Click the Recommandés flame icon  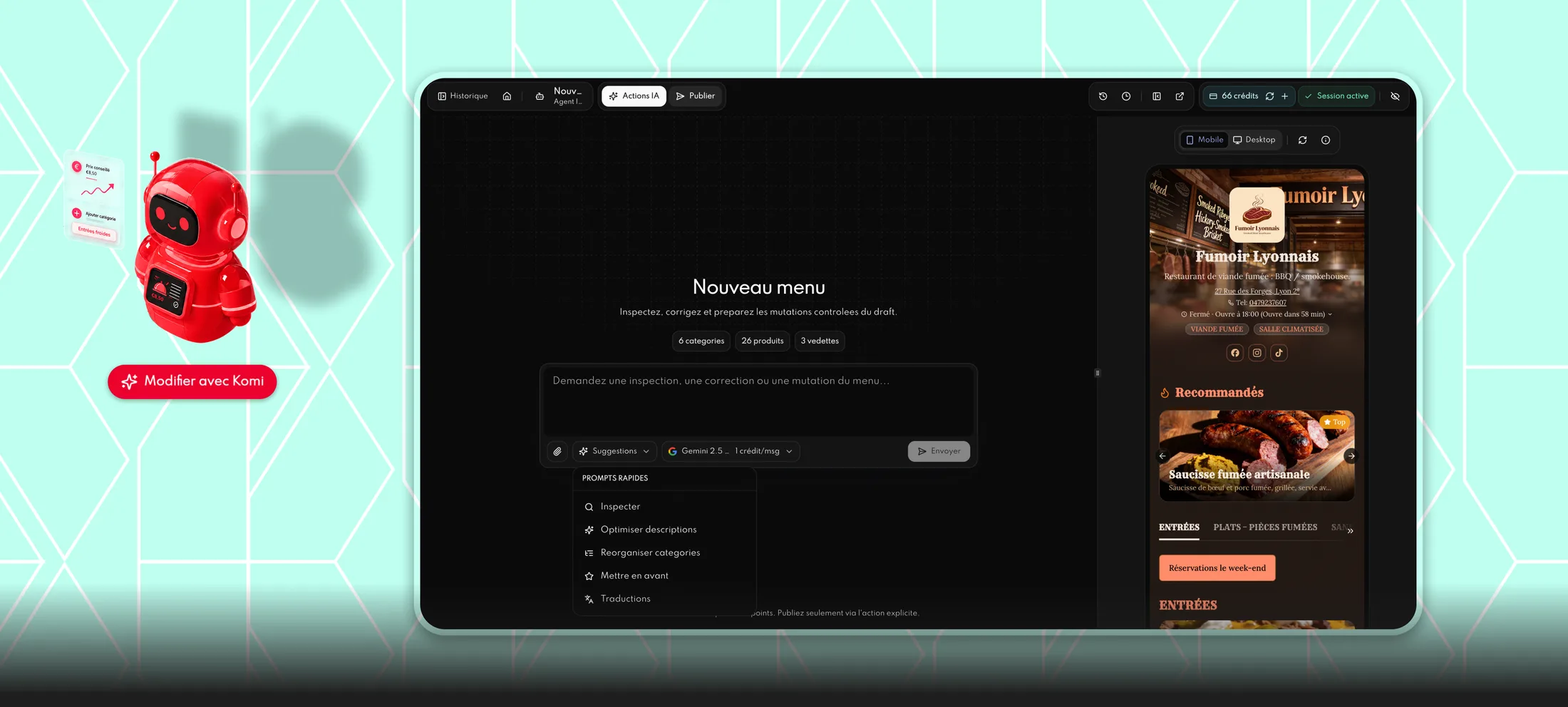click(1165, 393)
